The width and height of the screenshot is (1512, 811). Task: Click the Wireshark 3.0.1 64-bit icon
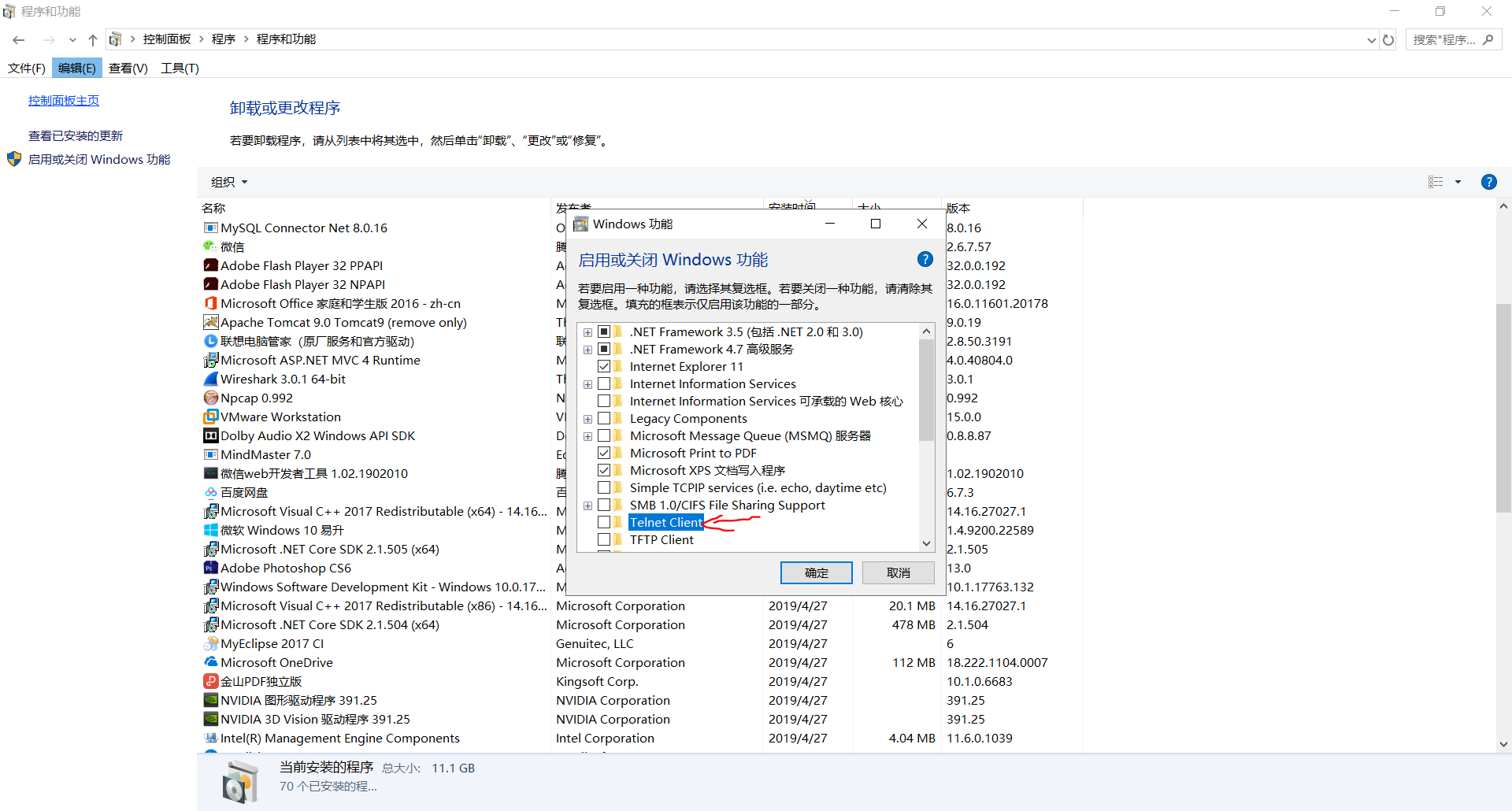210,380
